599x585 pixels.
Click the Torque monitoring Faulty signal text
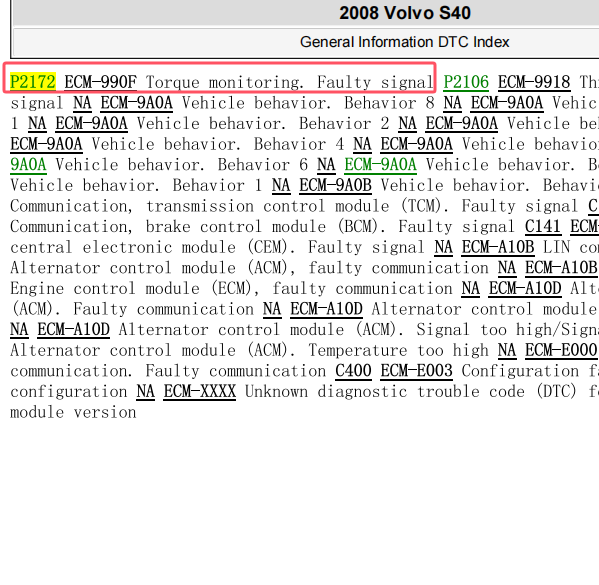pyautogui.click(x=290, y=82)
